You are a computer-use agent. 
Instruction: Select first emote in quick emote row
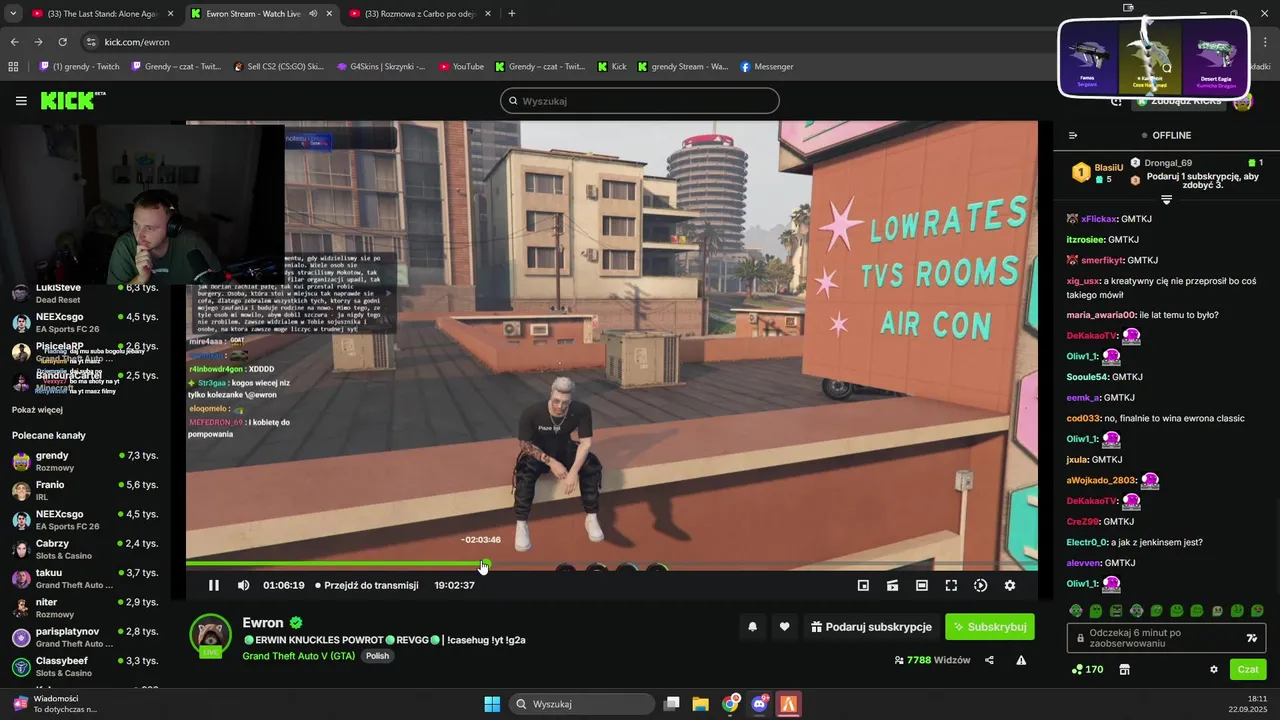(x=1076, y=610)
